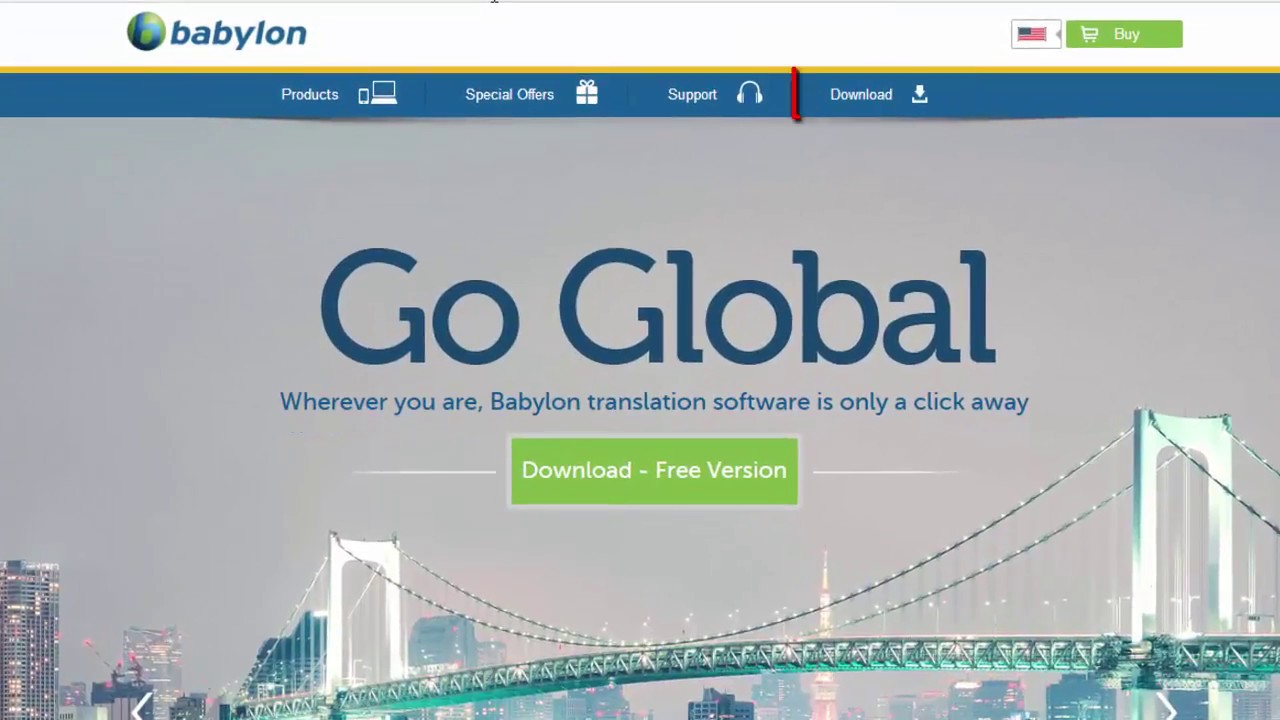1280x720 pixels.
Task: Click the Babylon logo
Action: tap(217, 32)
